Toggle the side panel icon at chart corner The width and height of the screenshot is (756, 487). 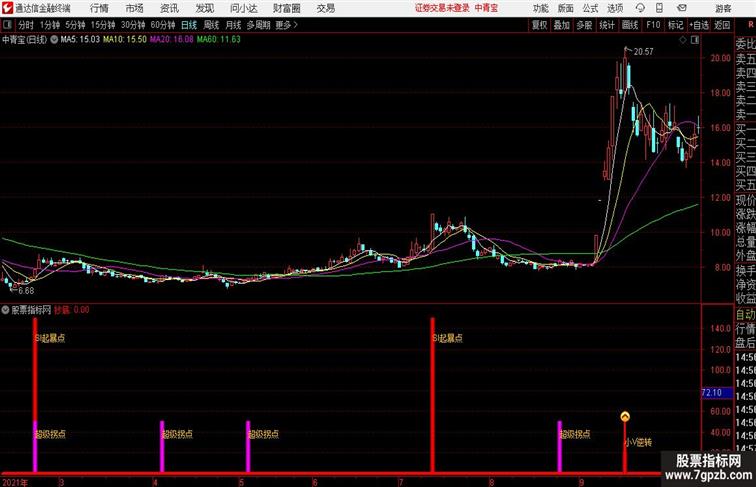pos(694,40)
